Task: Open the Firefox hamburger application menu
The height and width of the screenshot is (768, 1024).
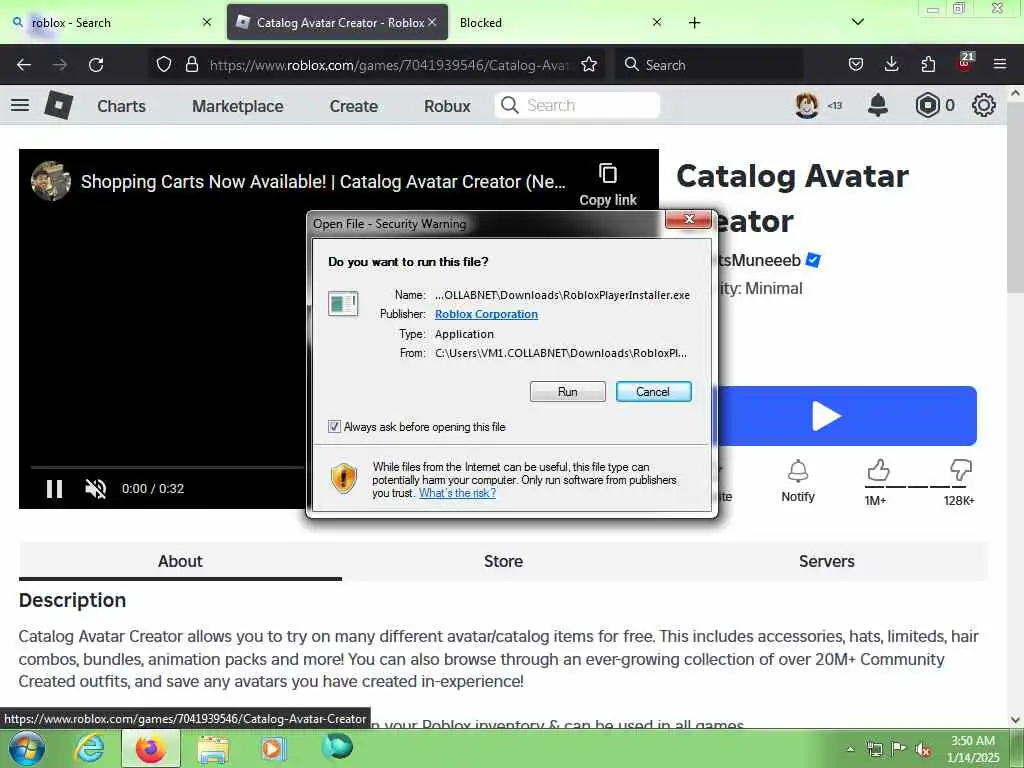Action: [999, 65]
